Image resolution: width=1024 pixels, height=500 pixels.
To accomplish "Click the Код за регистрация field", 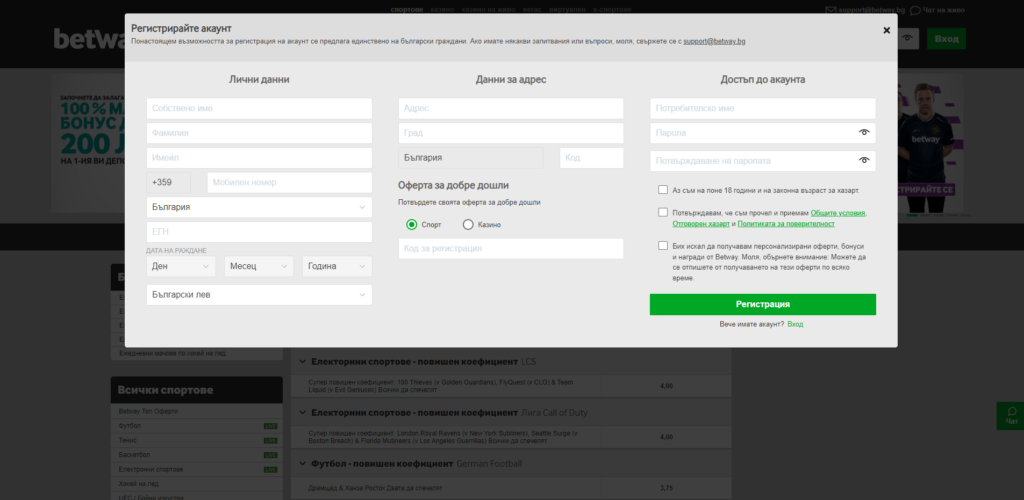I will click(x=511, y=249).
